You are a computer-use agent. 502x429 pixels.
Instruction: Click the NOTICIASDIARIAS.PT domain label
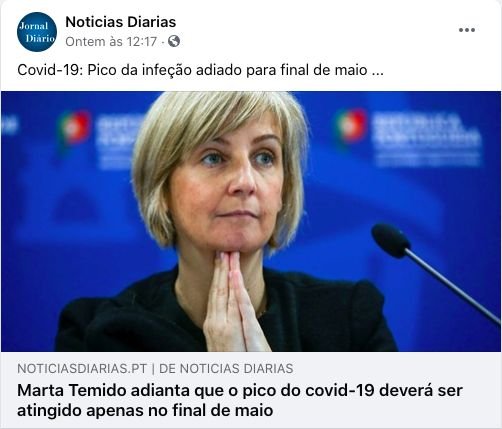(82, 369)
